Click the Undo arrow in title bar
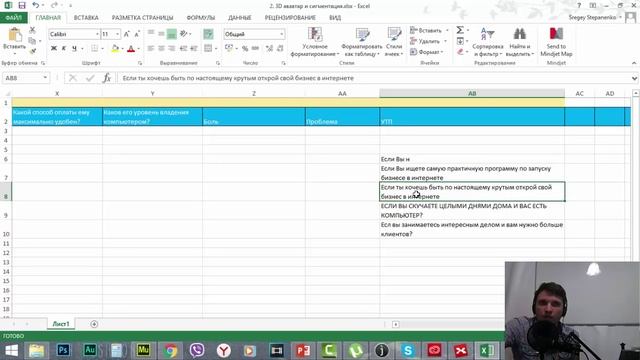640x360 pixels. tap(36, 6)
